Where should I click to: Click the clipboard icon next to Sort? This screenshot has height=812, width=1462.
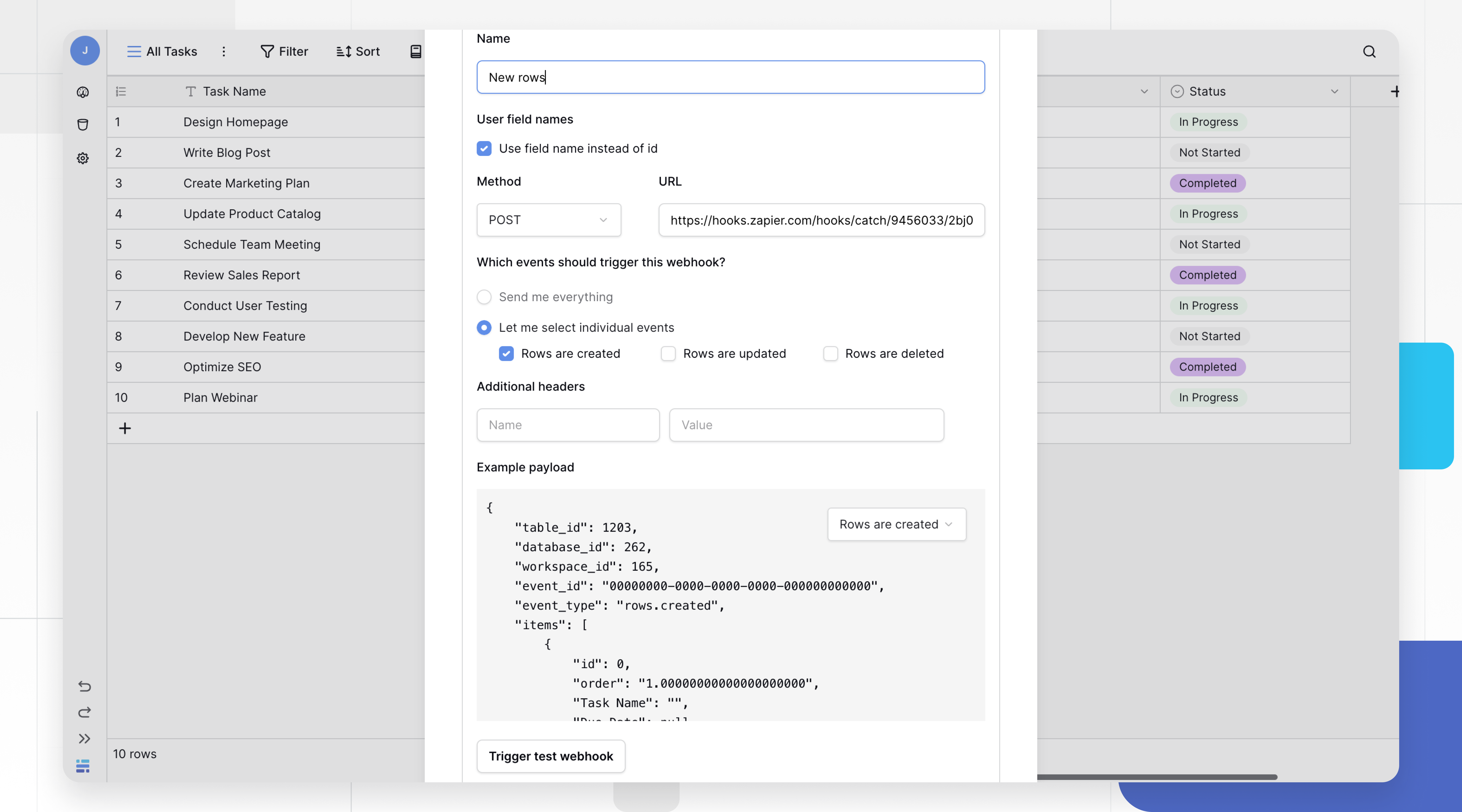point(415,52)
